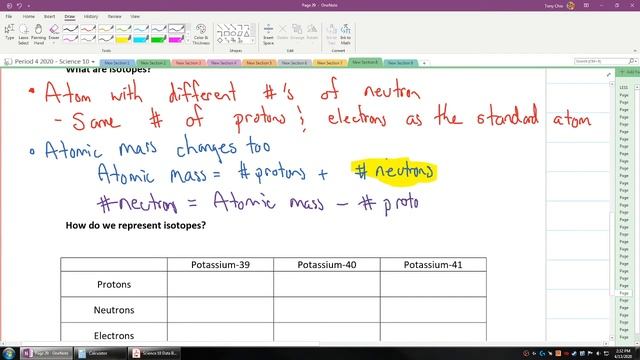This screenshot has height=360, width=640.
Task: Open the search scope dropdown arrow
Action: click(x=636, y=61)
